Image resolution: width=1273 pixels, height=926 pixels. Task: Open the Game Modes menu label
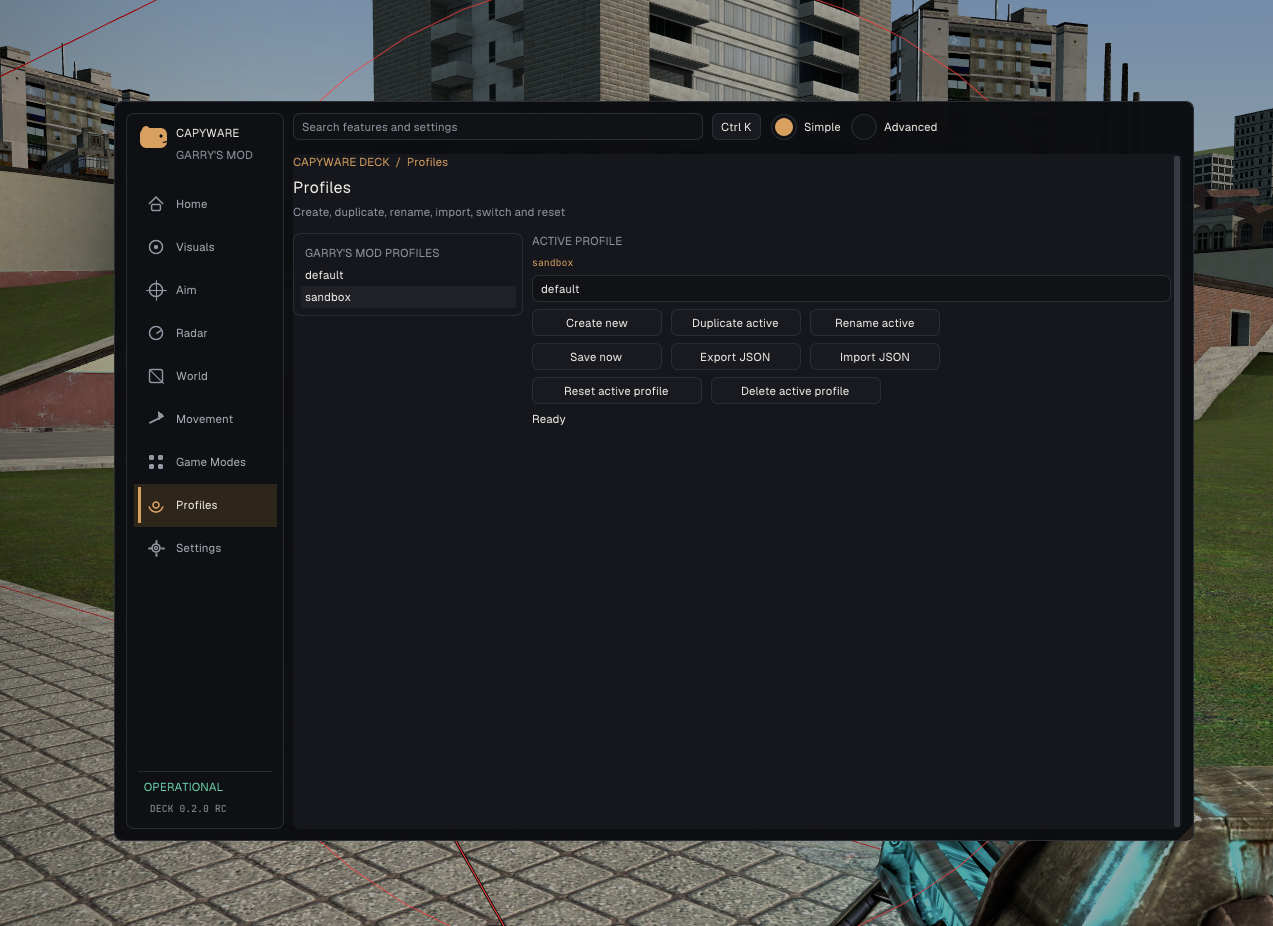pyautogui.click(x=210, y=462)
